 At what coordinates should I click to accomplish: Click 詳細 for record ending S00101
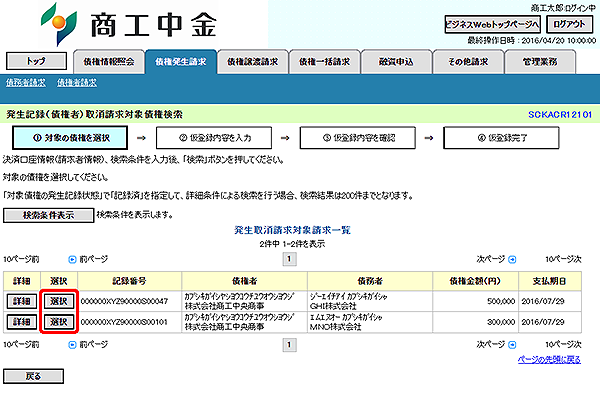point(22,322)
